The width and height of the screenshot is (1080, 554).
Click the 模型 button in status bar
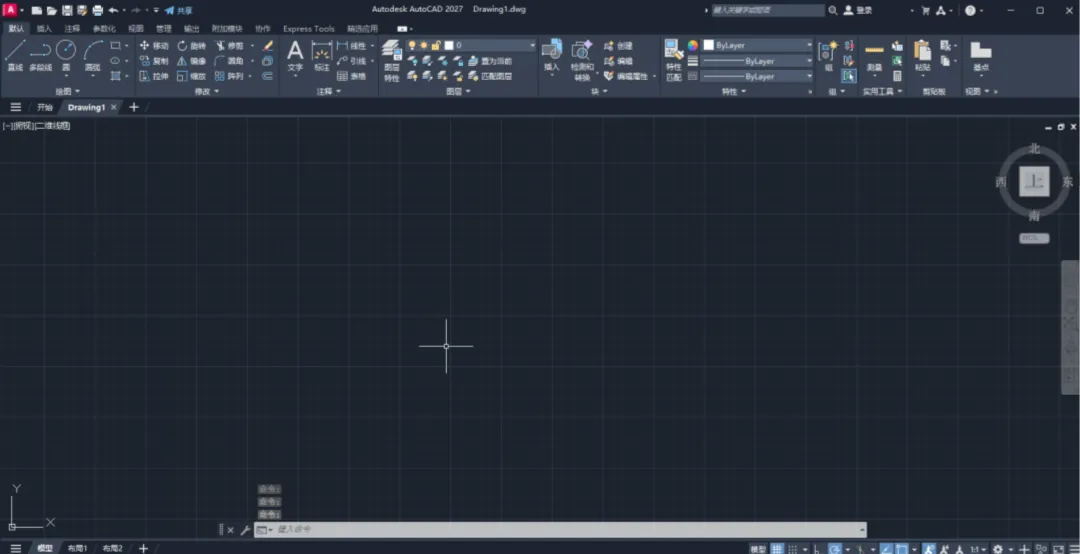click(x=758, y=548)
